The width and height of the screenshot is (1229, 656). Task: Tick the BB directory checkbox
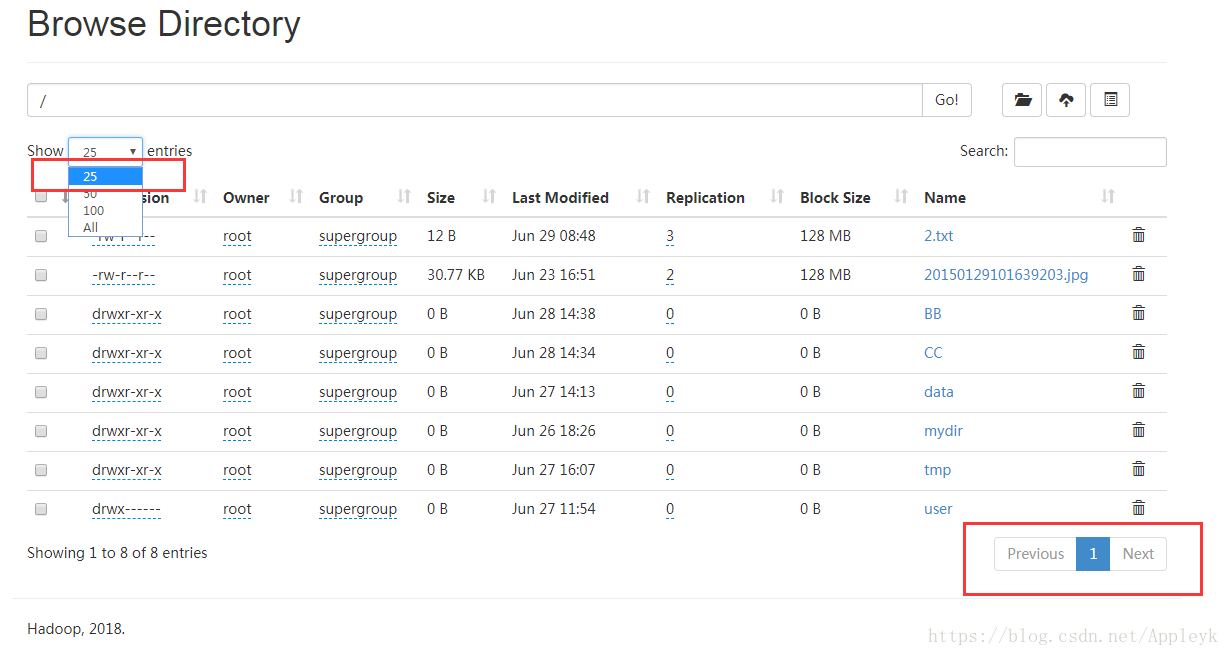tap(41, 314)
